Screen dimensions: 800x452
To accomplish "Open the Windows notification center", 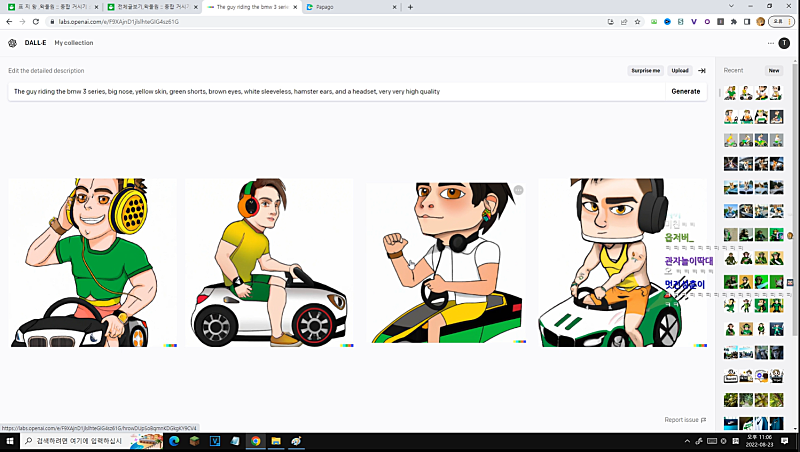I will pos(785,441).
